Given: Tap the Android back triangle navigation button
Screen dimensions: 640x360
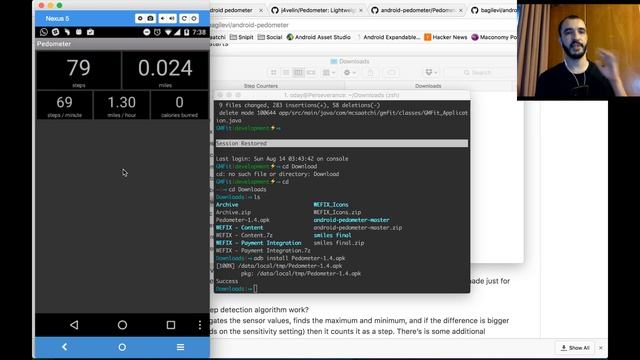Looking at the screenshot, I should point(74,325).
